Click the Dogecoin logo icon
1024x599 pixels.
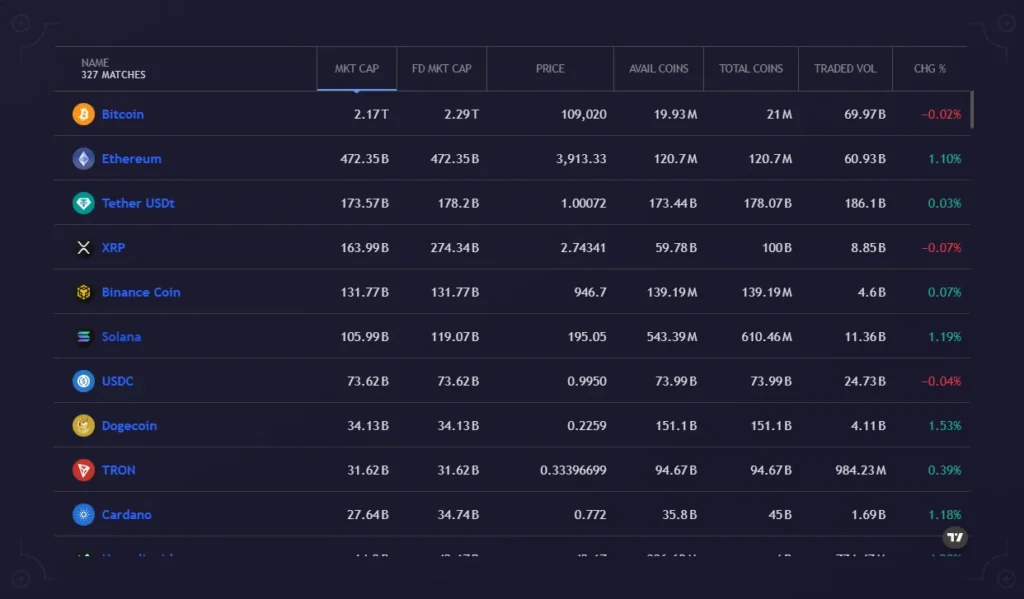click(x=83, y=426)
